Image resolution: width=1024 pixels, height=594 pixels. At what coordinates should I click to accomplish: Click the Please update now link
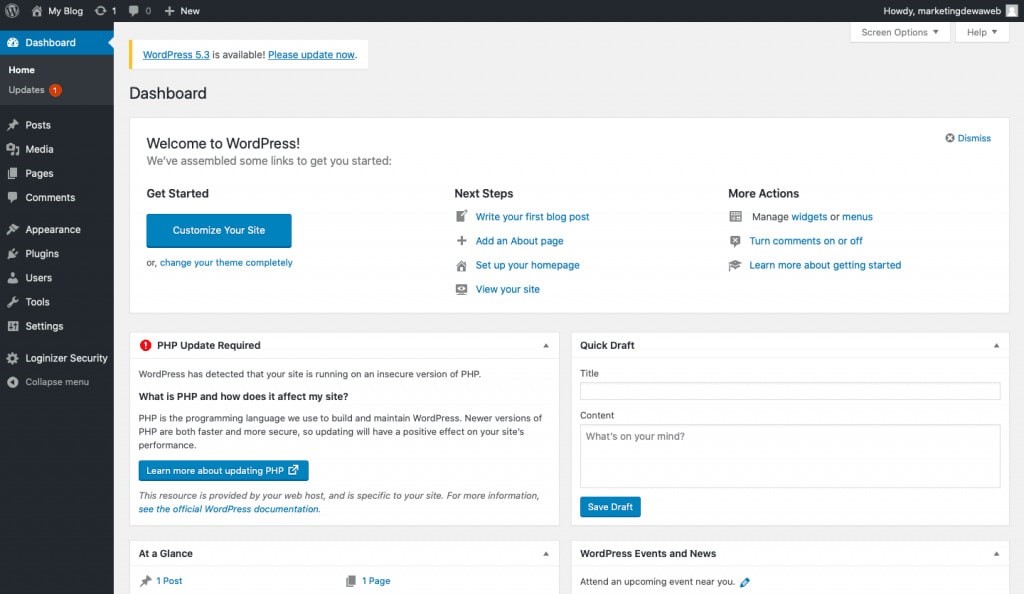pyautogui.click(x=312, y=55)
